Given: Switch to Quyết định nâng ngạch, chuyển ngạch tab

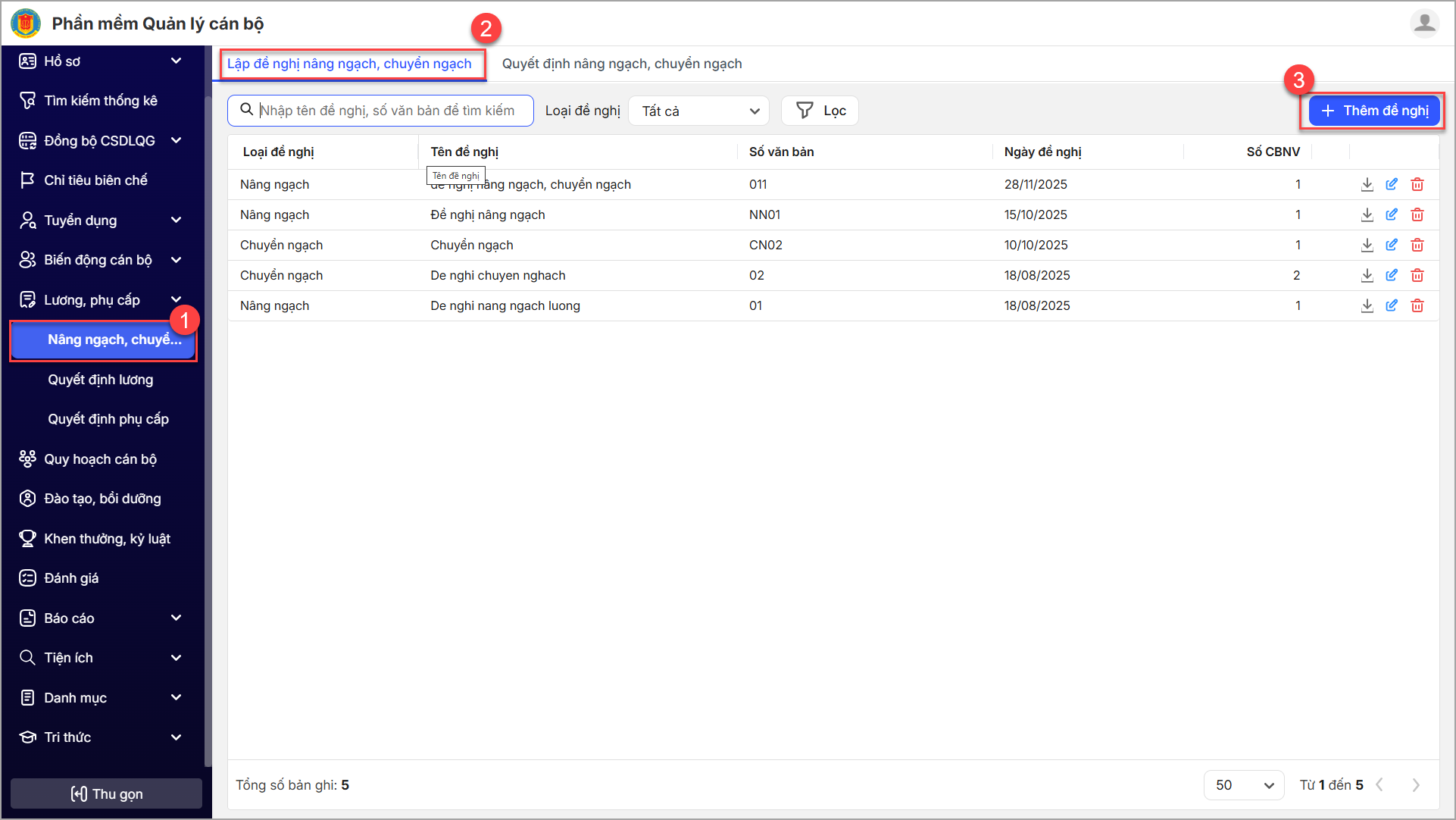Looking at the screenshot, I should tap(622, 64).
